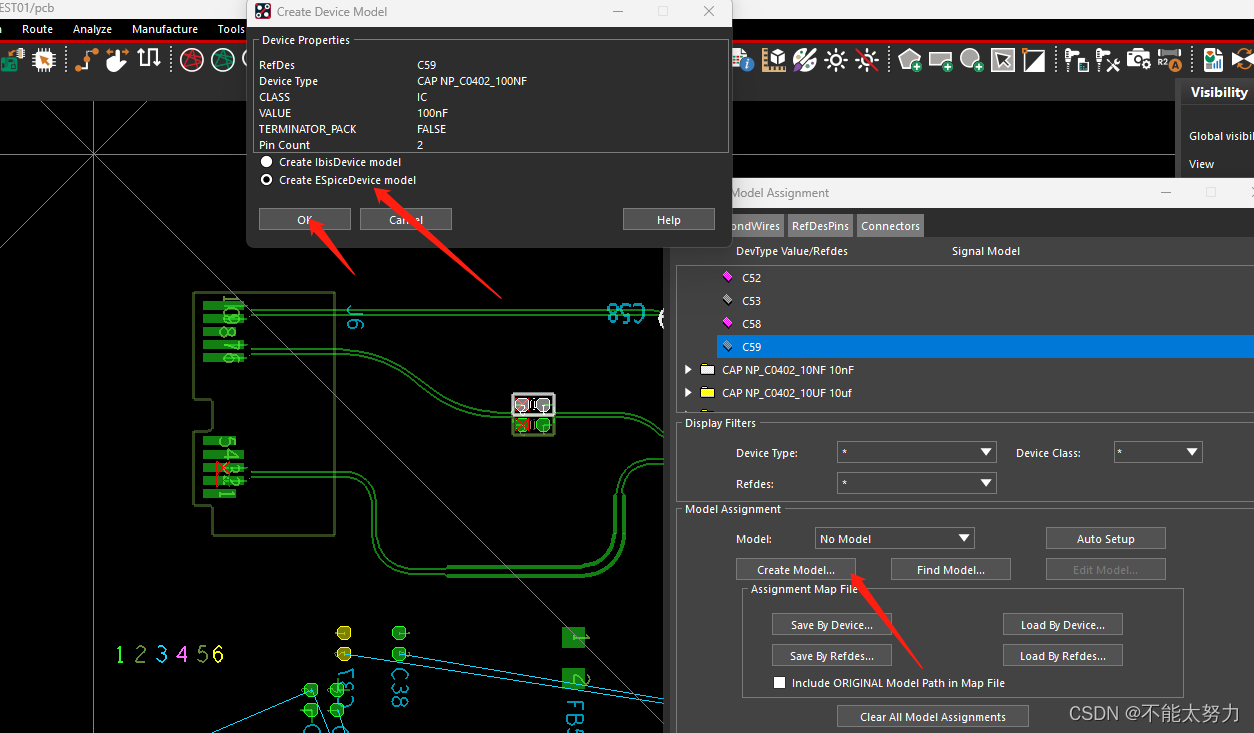The width and height of the screenshot is (1254, 733).
Task: Click the add polygon shape icon
Action: (x=909, y=60)
